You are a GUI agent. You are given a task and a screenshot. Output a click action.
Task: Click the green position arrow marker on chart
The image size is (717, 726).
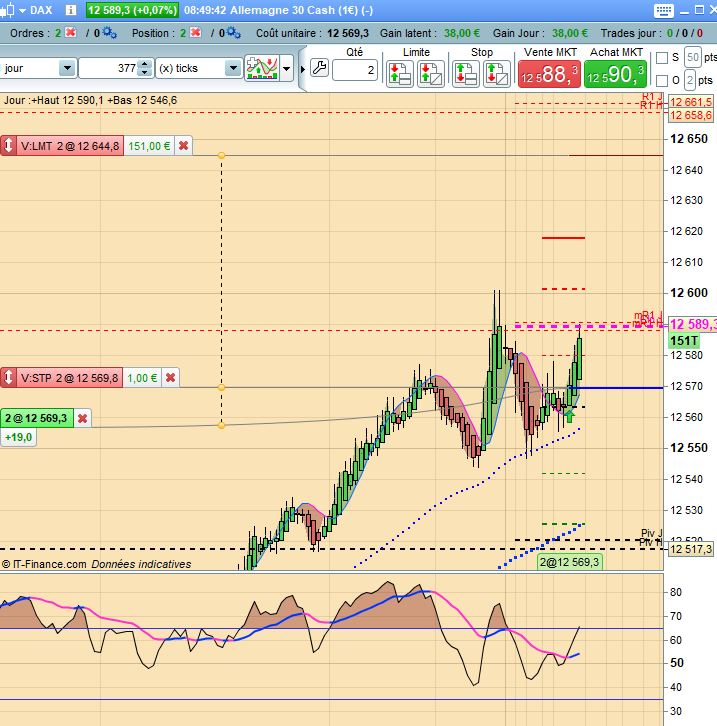pos(570,416)
